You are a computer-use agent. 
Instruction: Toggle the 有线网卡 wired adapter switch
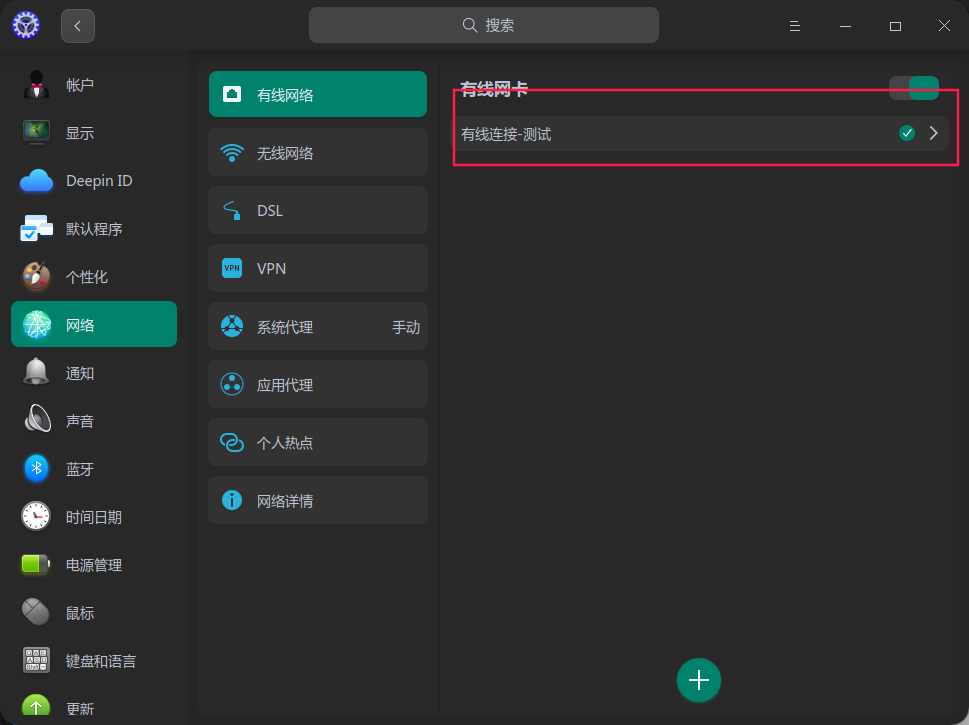(x=914, y=88)
